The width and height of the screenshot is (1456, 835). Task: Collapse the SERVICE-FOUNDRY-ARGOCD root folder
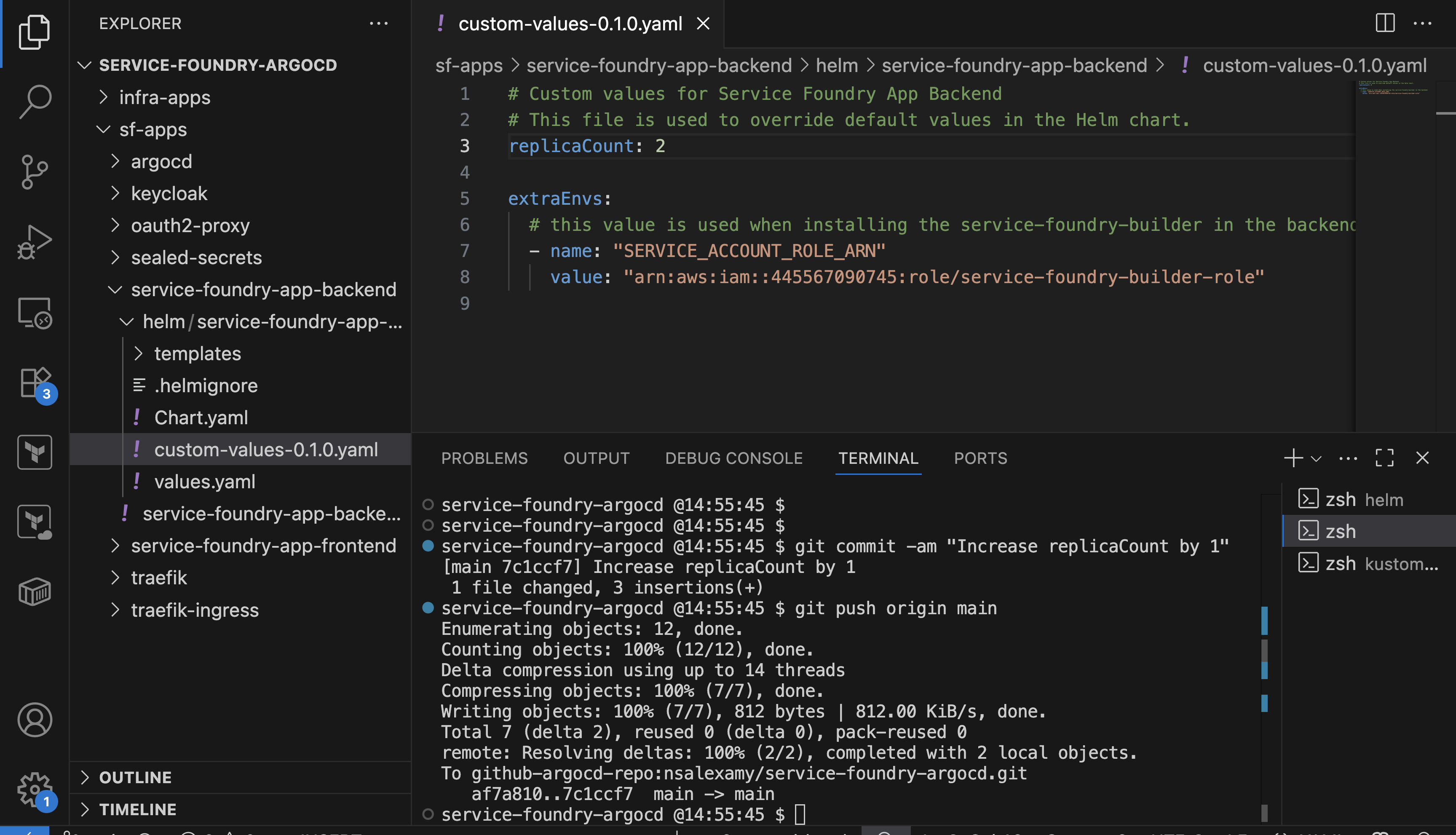[x=240, y=65]
